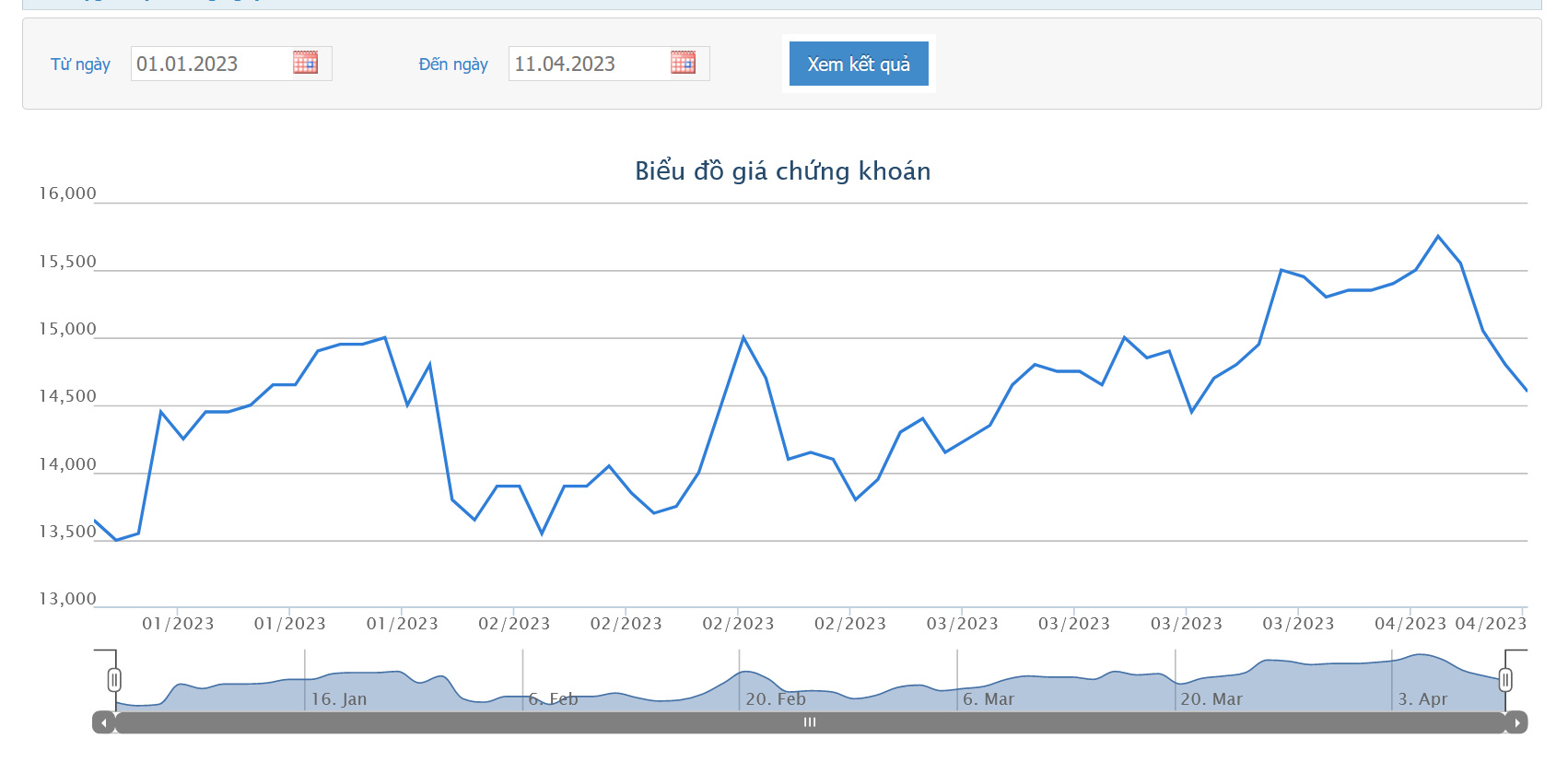1568x762 pixels.
Task: Click the 'Xem kết quả' button
Action: [x=859, y=64]
